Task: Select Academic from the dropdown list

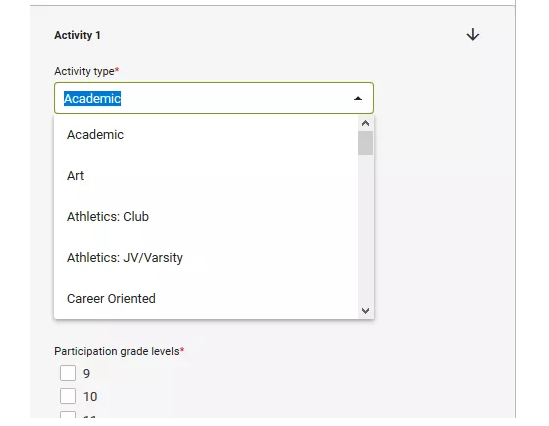Action: [206, 135]
